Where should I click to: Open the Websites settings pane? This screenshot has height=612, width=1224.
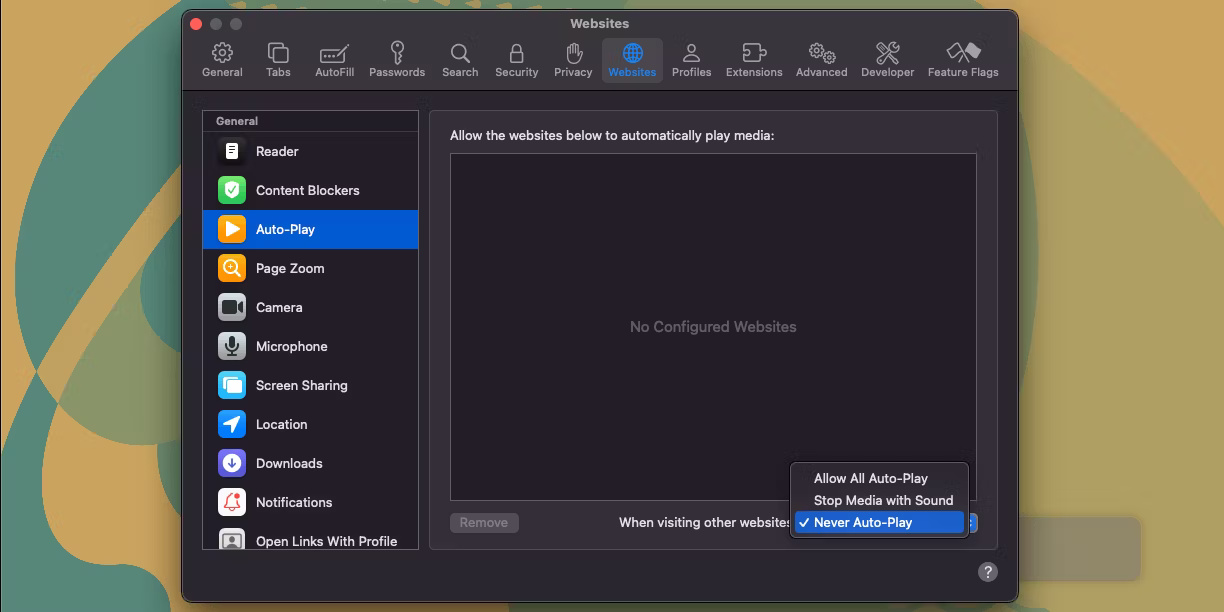(x=632, y=58)
